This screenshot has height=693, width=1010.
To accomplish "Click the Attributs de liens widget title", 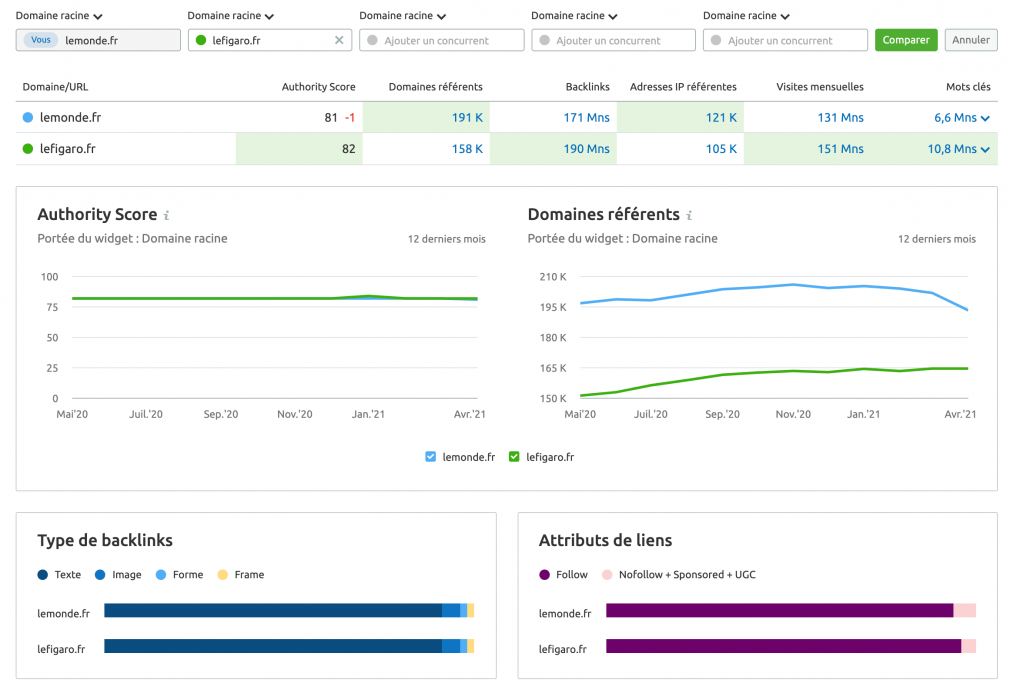I will point(605,540).
